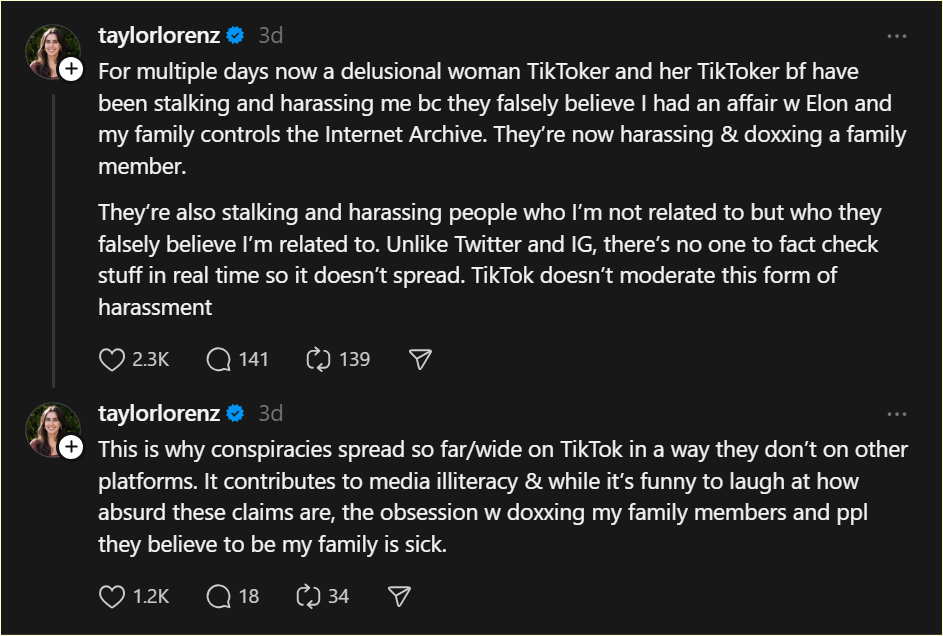Open more options menu on first post

coord(897,36)
